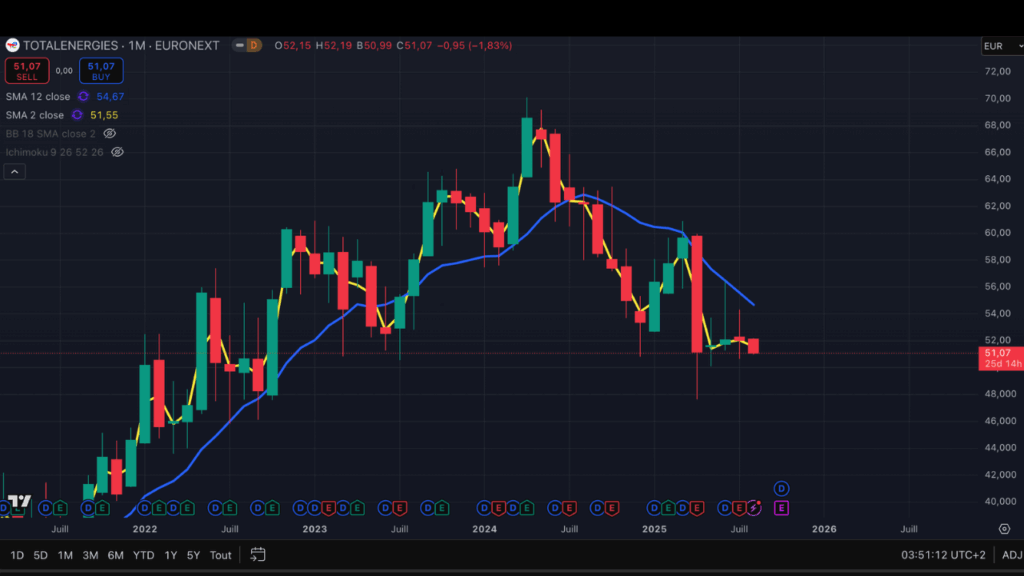Click the Ichimoku 9 26 52 26 legend label
This screenshot has width=1024, height=576.
(54, 152)
